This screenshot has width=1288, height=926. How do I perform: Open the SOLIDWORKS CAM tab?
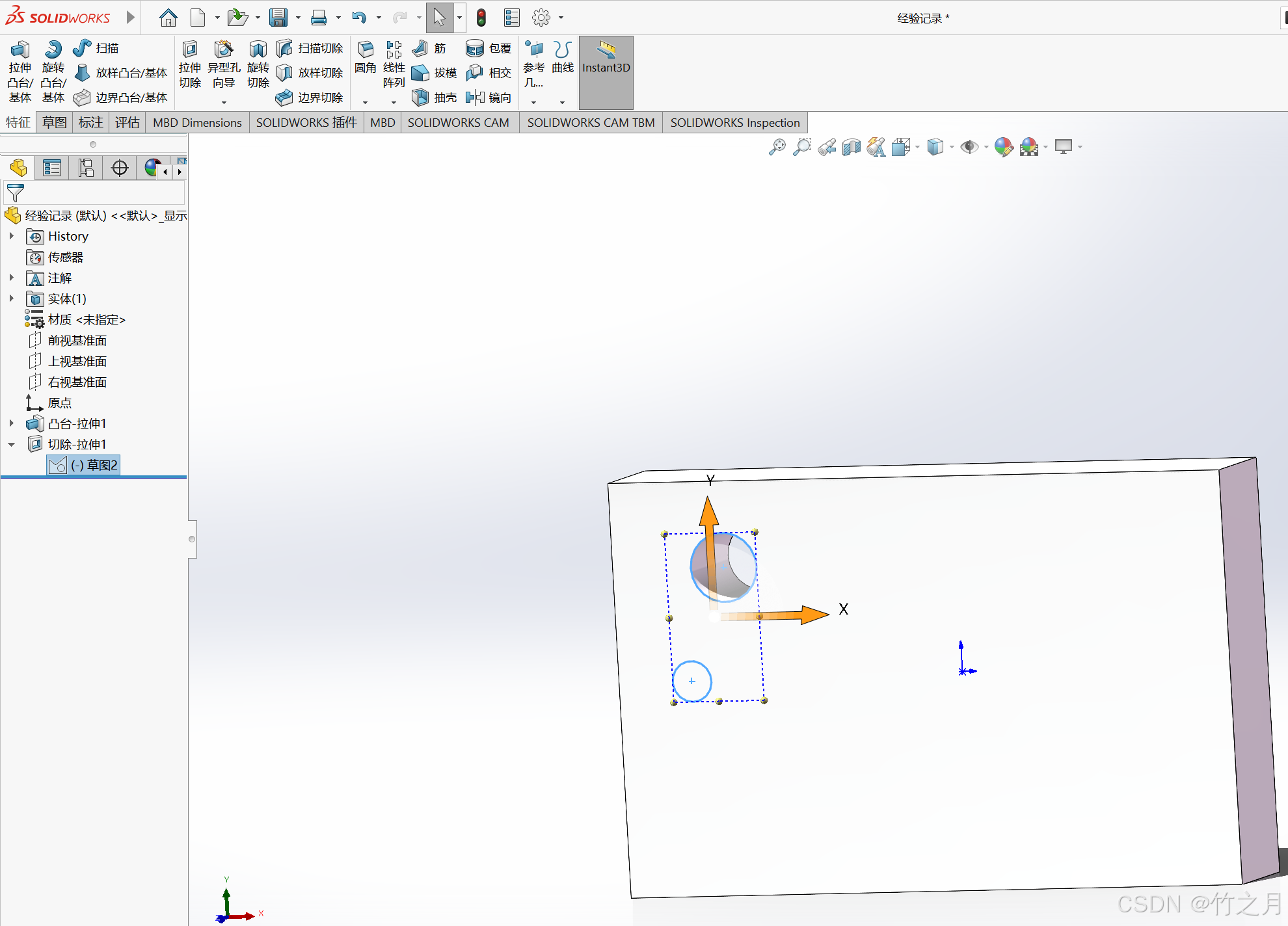coord(458,122)
